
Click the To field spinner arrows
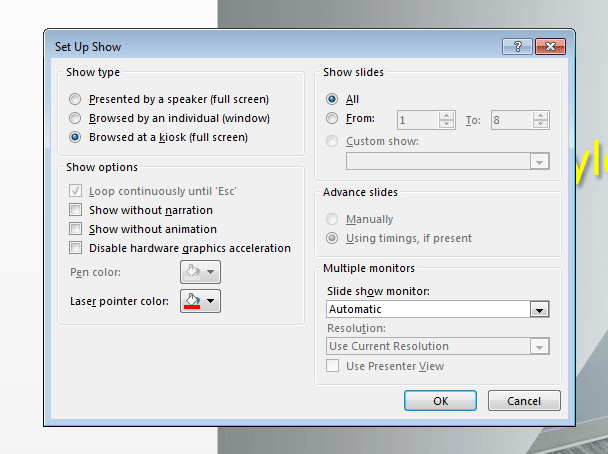tap(540, 120)
